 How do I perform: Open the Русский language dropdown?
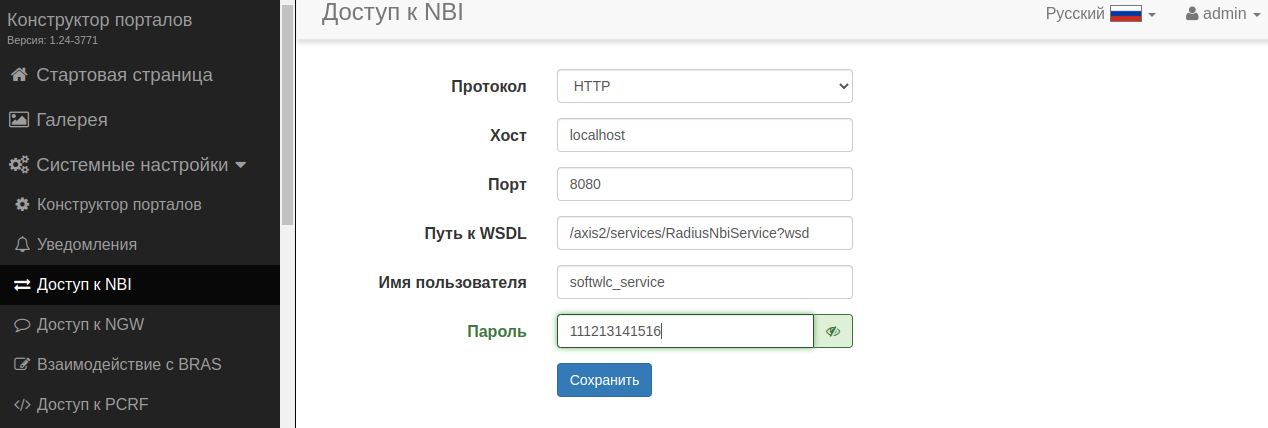tap(1100, 14)
